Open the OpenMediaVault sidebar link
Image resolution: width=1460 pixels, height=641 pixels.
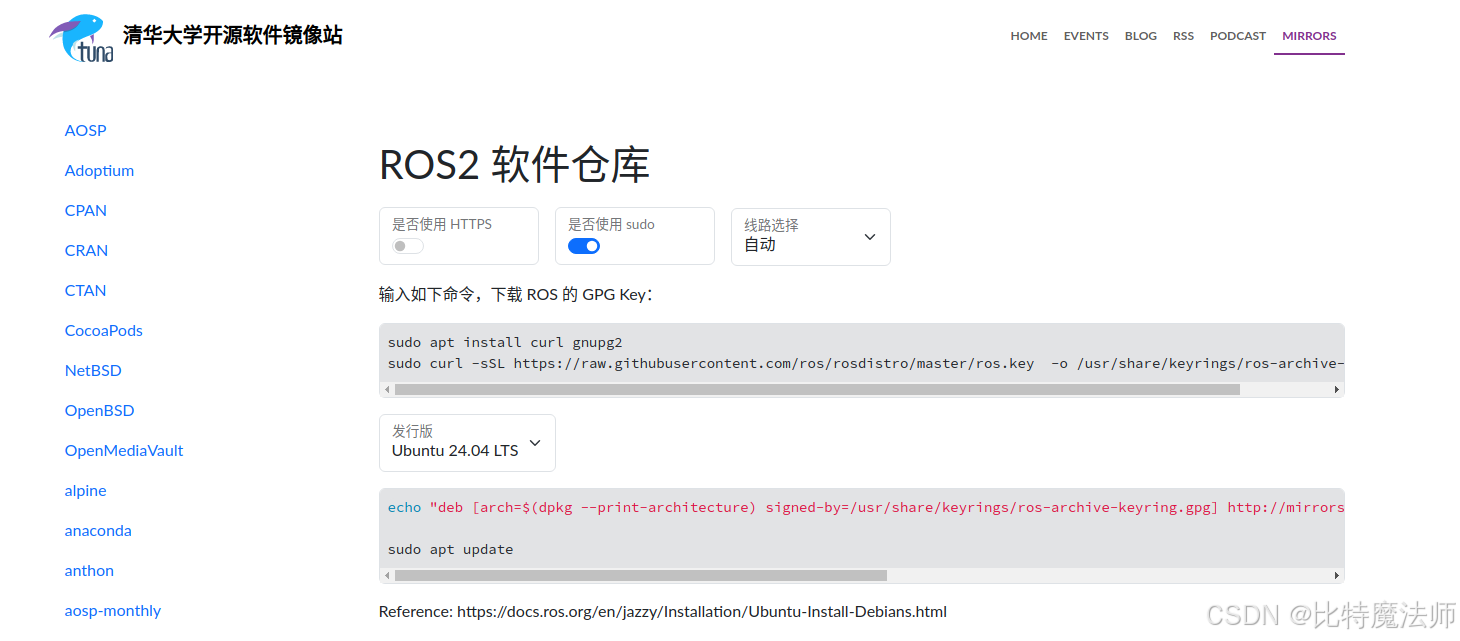pyautogui.click(x=124, y=451)
